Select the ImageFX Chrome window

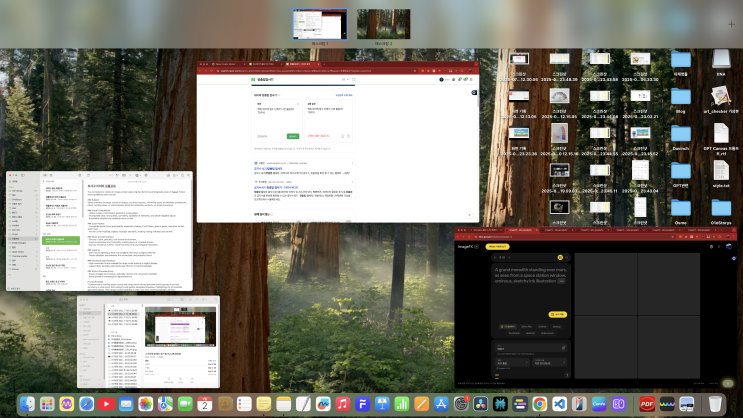(598, 307)
